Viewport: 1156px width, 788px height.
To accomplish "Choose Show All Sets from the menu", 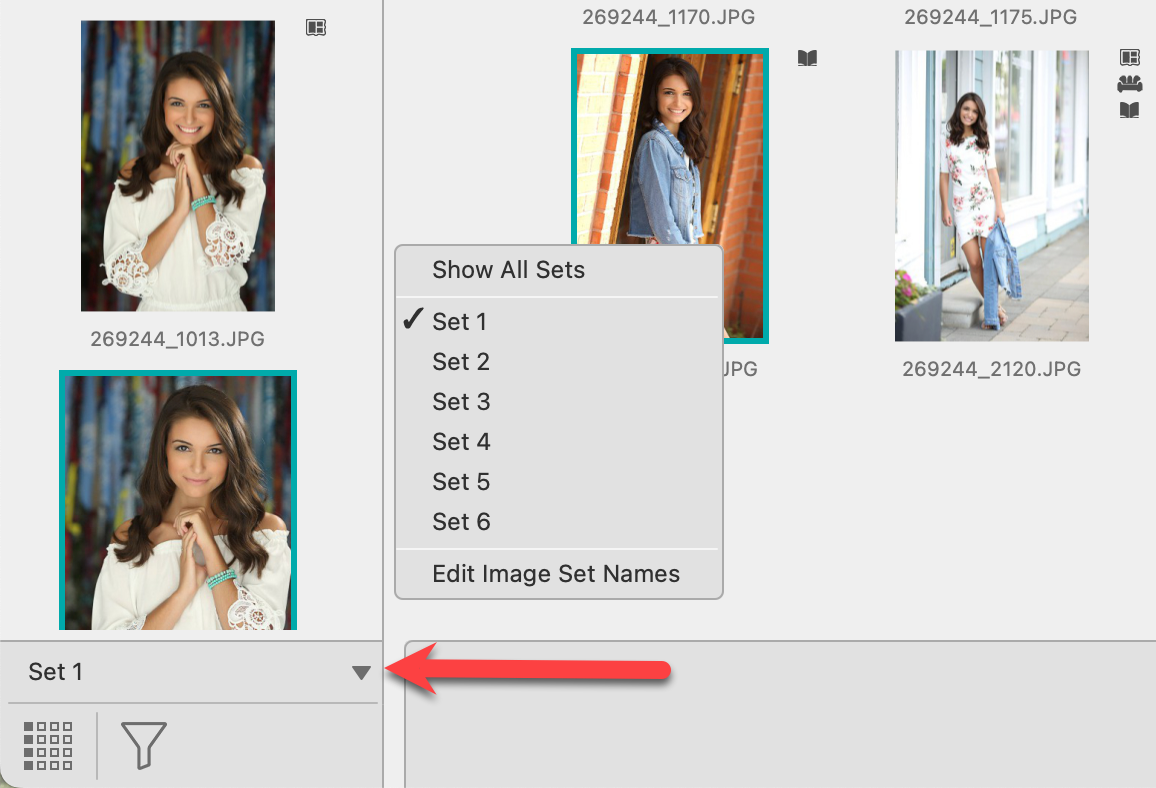I will 508,270.
